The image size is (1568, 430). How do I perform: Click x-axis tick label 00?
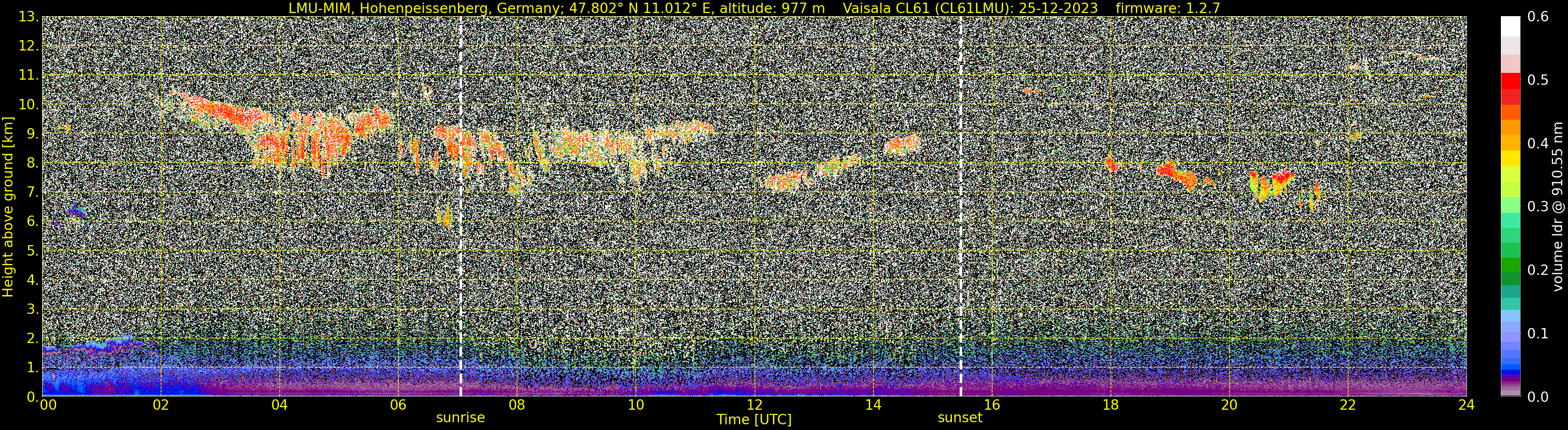tap(48, 405)
